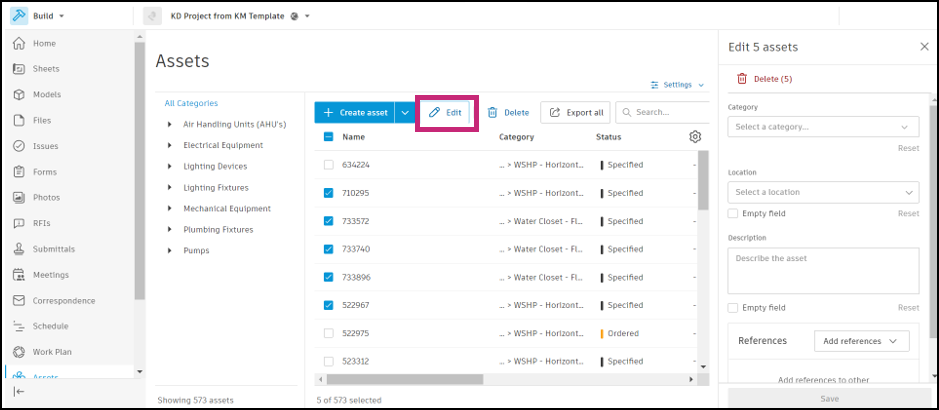Uncheck the box for asset 733572

[328, 221]
